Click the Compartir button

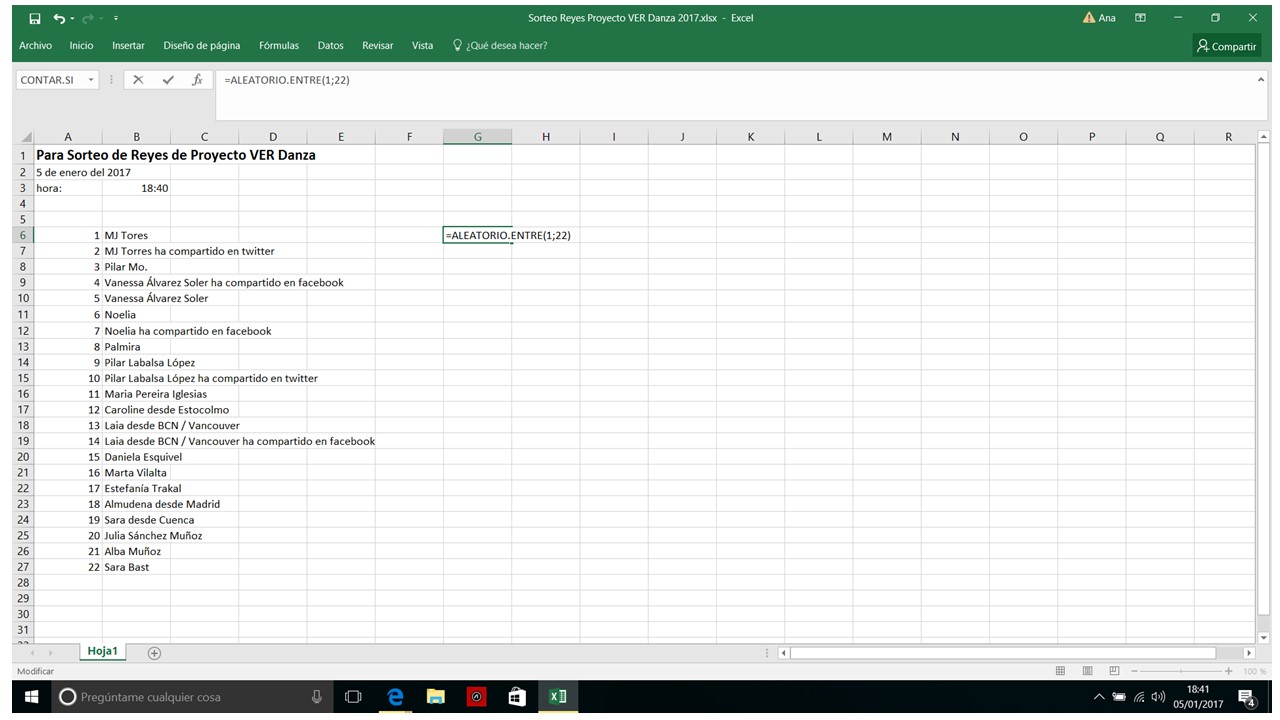[1226, 46]
